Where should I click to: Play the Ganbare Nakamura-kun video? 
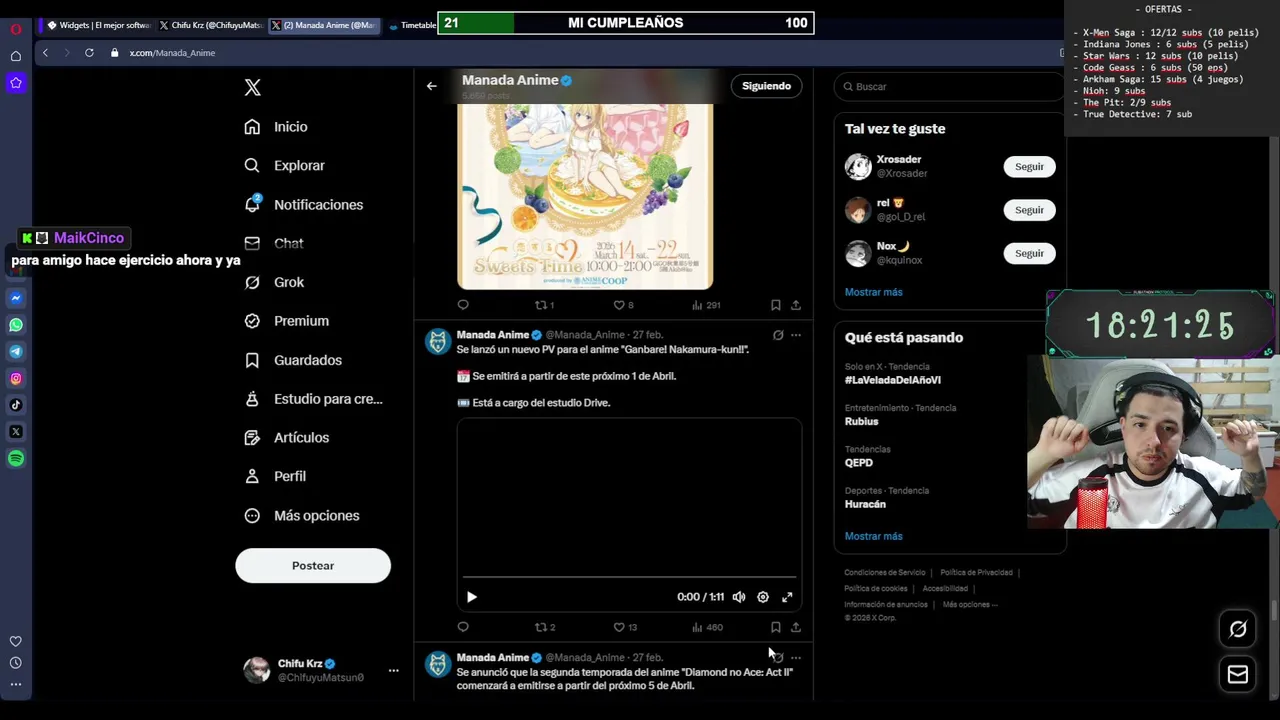[x=472, y=597]
